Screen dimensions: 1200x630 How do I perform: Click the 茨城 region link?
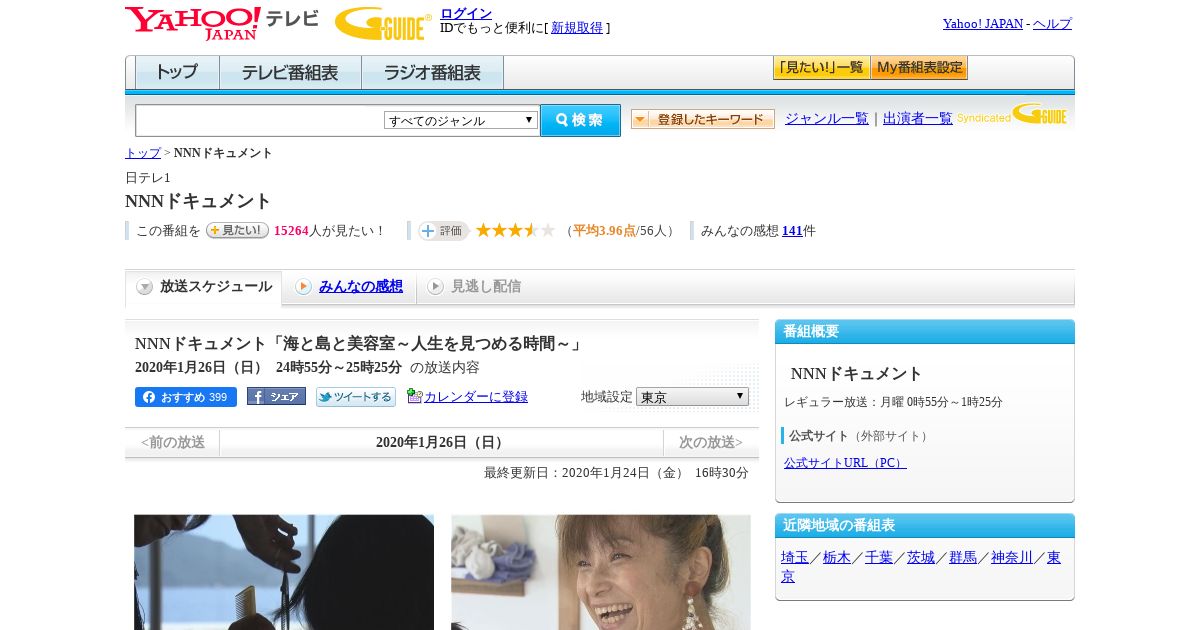[921, 558]
